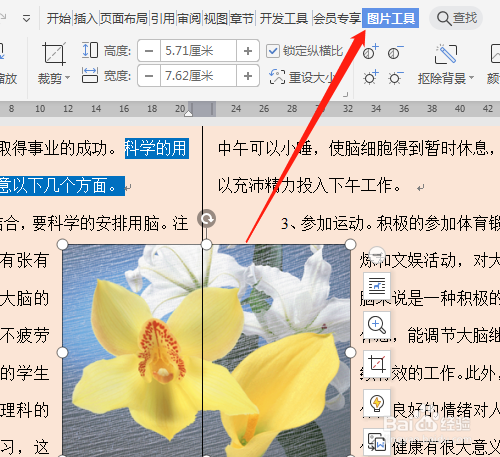Increase the 高度 value with plus button
The image size is (500, 457).
coord(248,51)
